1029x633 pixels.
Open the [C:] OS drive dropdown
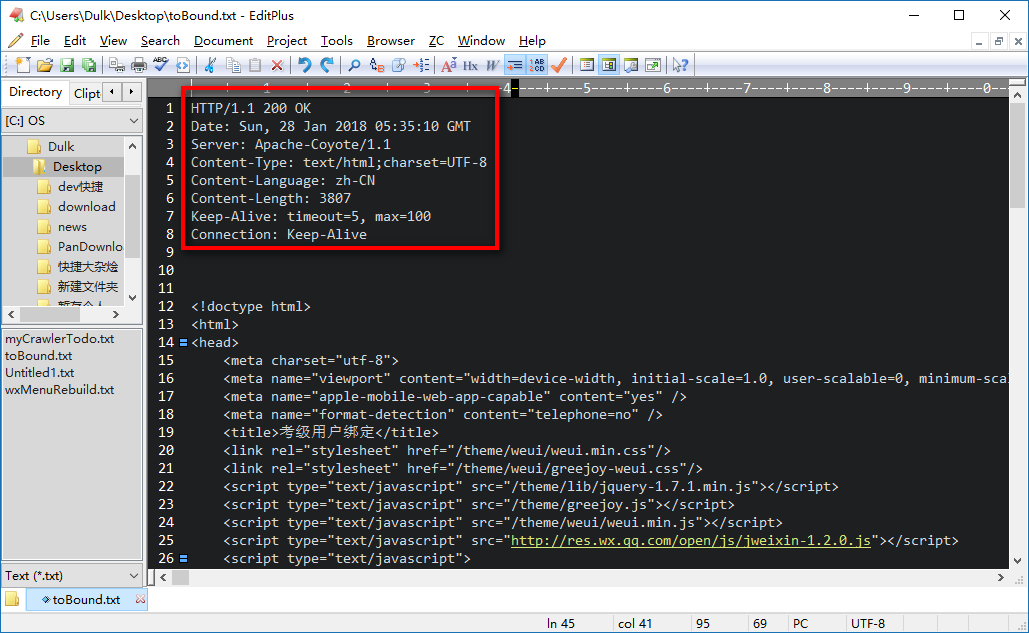coord(72,121)
